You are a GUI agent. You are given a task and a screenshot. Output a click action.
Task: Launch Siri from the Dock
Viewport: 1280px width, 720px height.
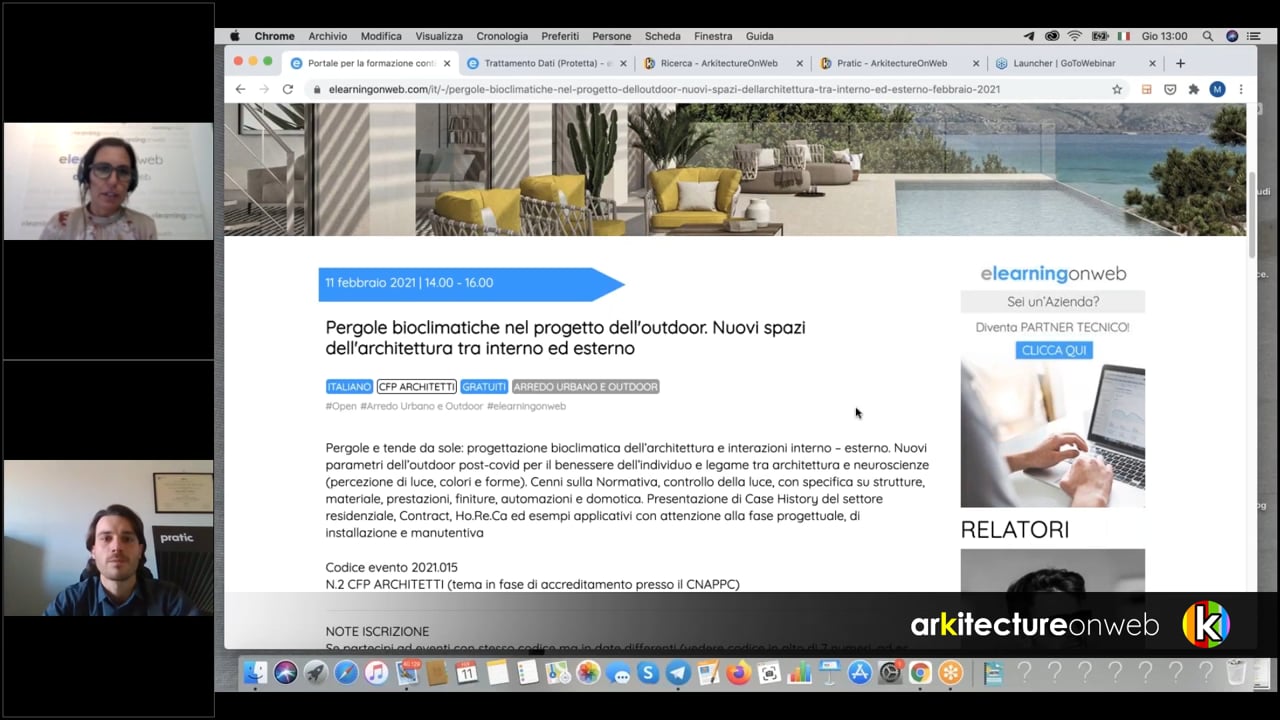[x=286, y=673]
